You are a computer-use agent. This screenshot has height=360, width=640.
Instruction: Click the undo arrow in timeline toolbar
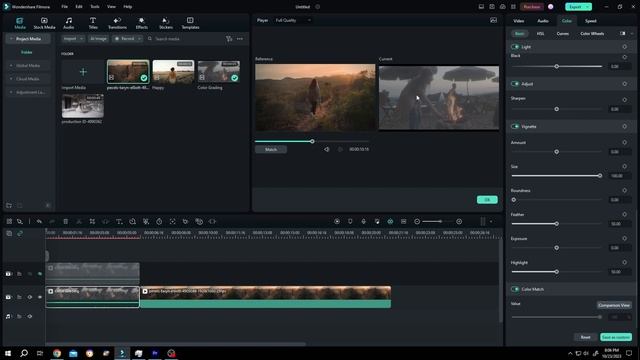(x=39, y=221)
